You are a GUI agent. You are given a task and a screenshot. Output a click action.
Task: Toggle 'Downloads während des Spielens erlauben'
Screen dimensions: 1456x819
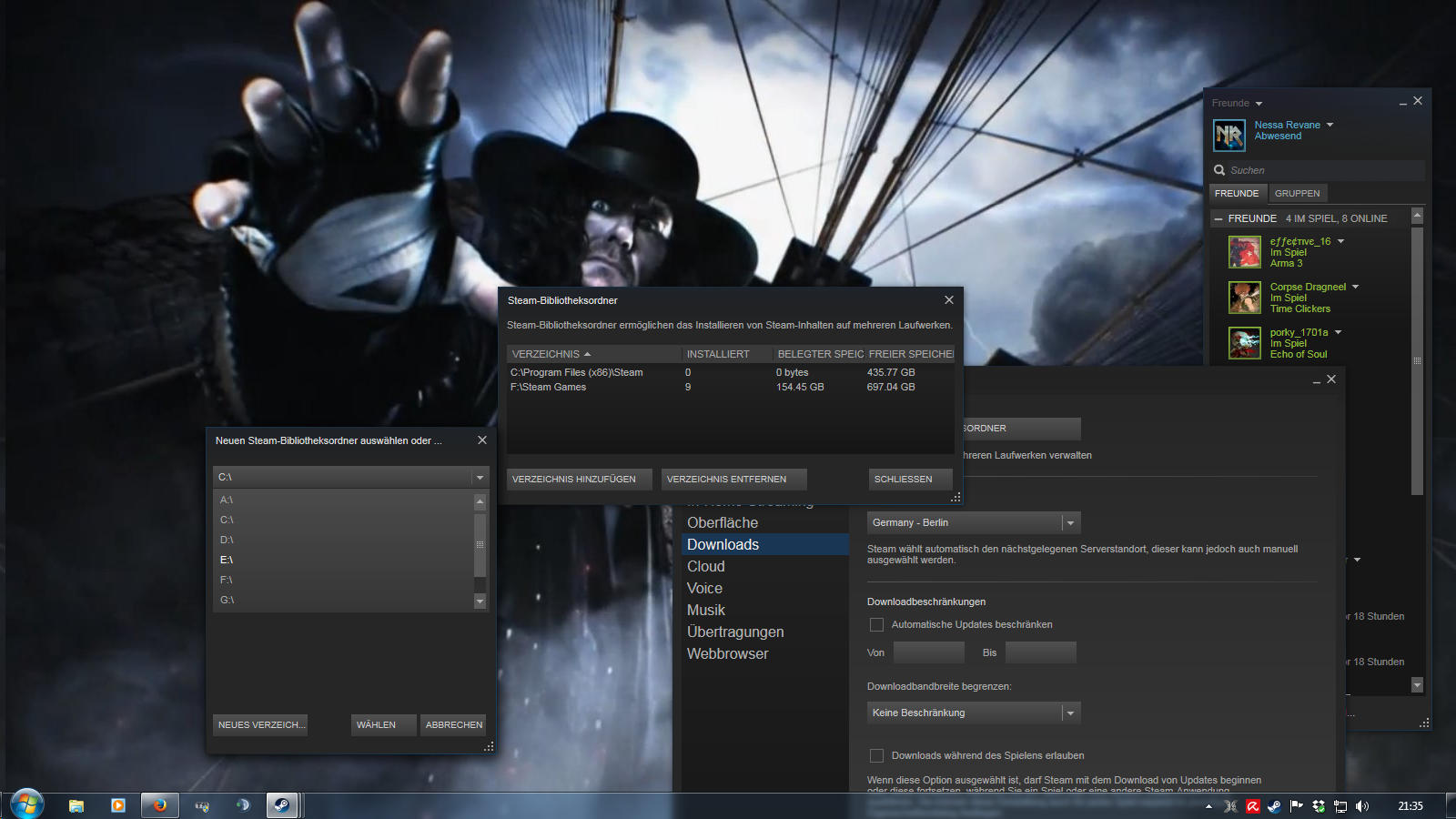(x=876, y=755)
